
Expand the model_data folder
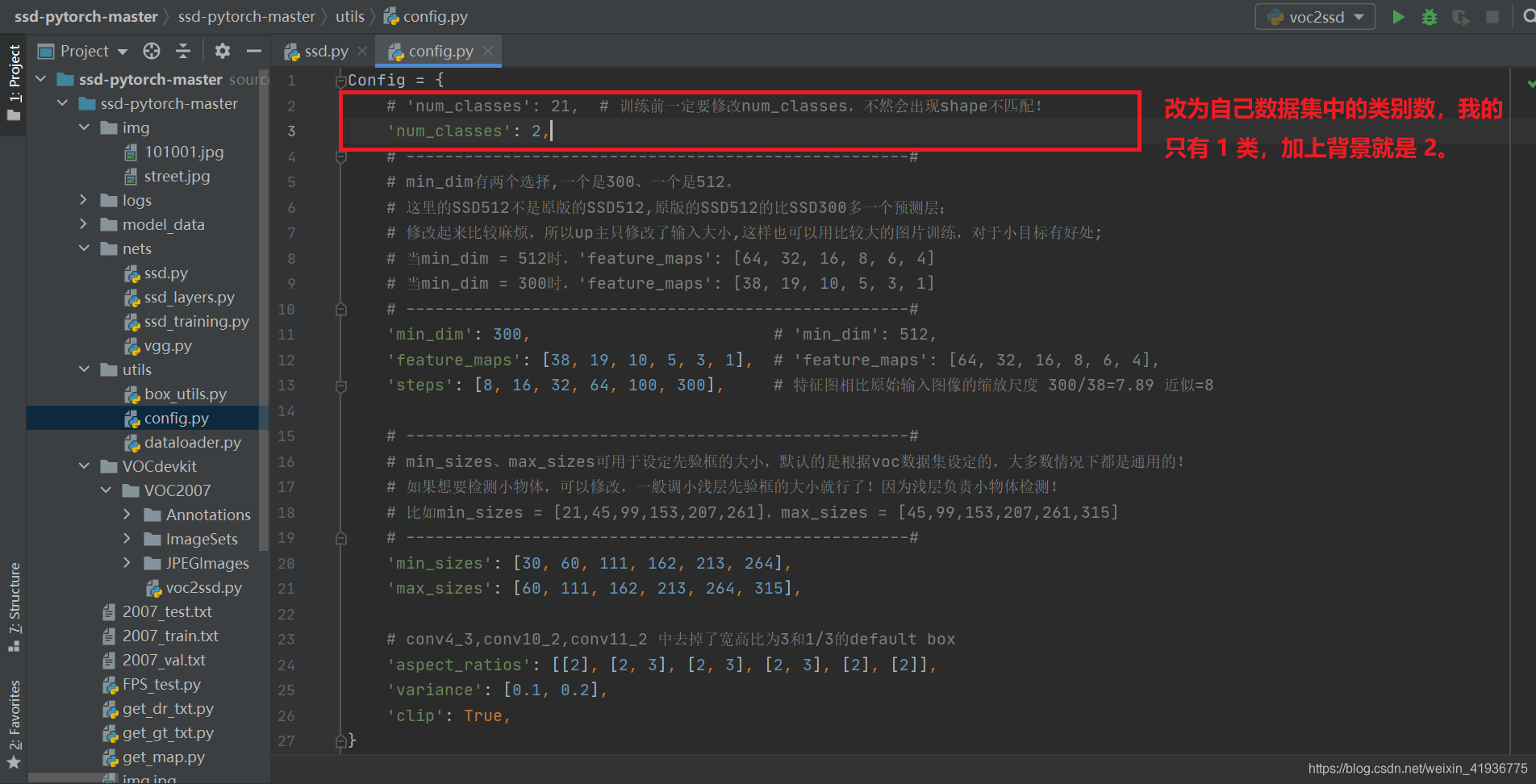(85, 225)
